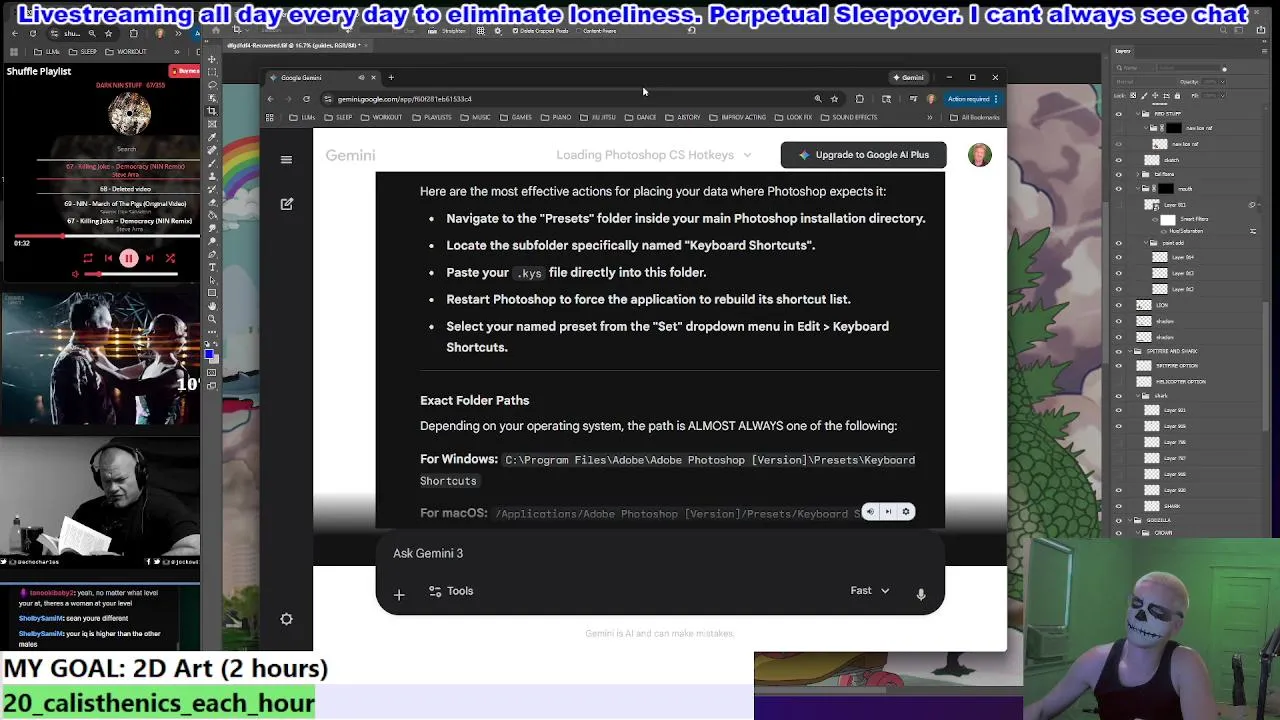Bookmark this page with the star icon
The image size is (1280, 720).
[x=834, y=99]
